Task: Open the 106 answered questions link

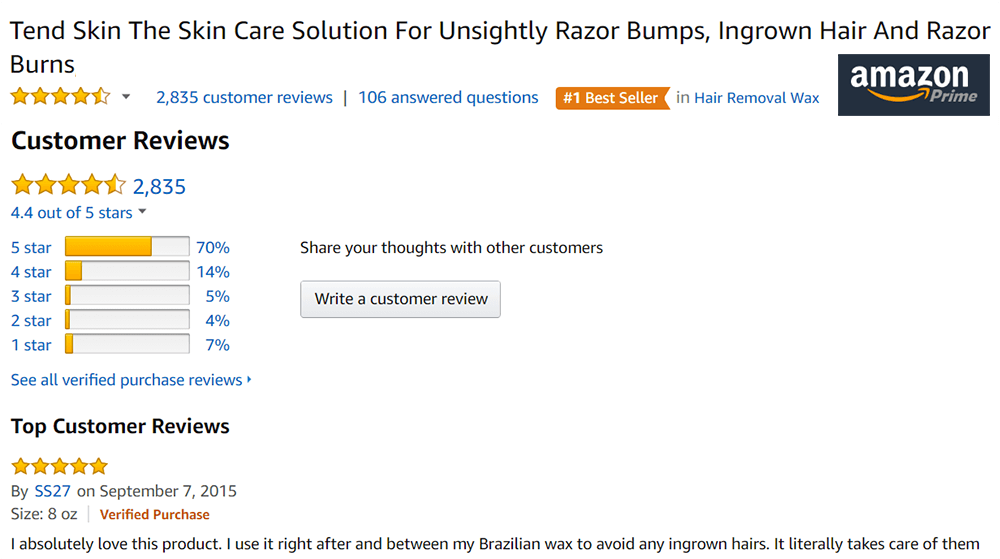Action: (x=448, y=97)
